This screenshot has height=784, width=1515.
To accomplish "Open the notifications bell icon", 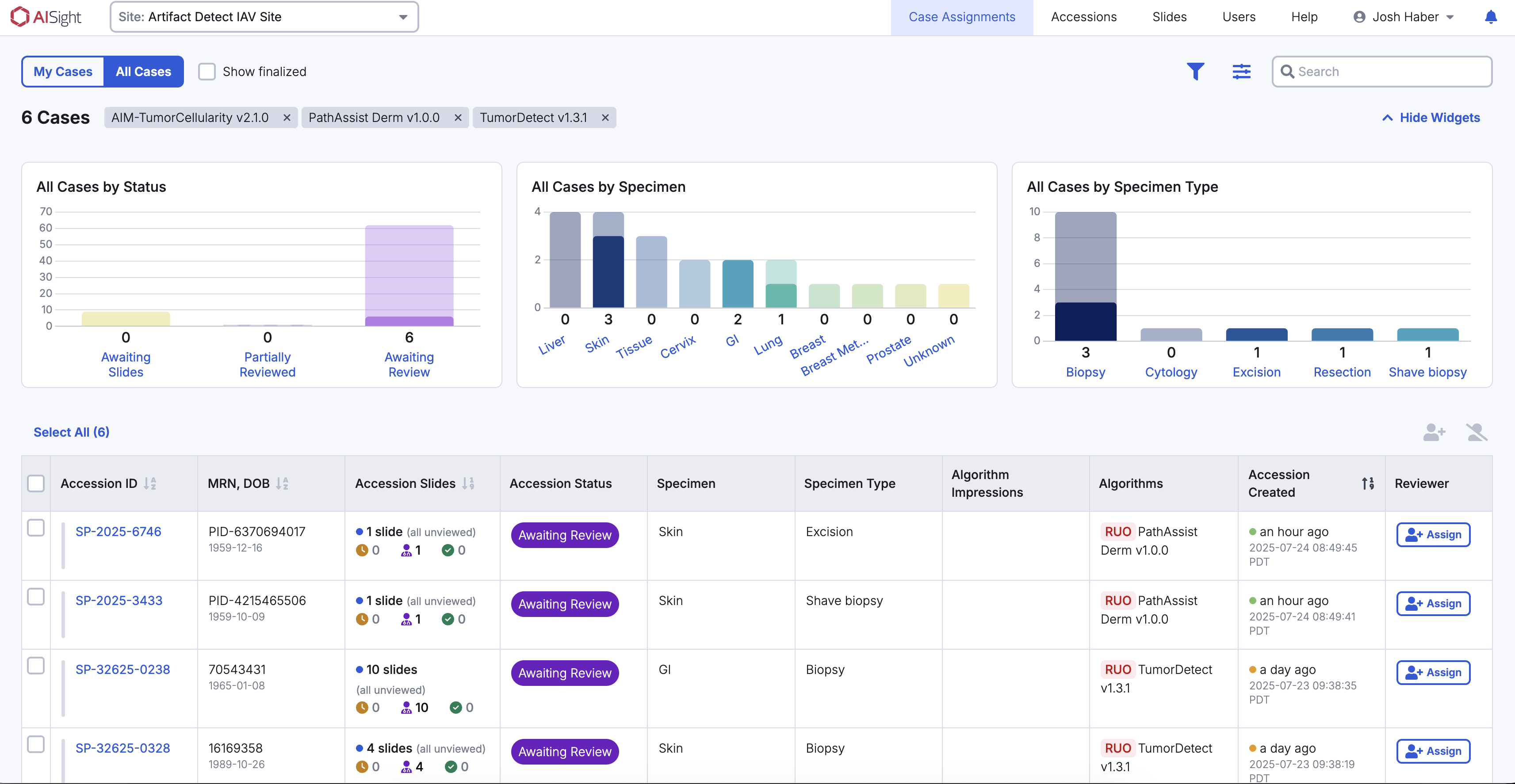I will [x=1492, y=16].
